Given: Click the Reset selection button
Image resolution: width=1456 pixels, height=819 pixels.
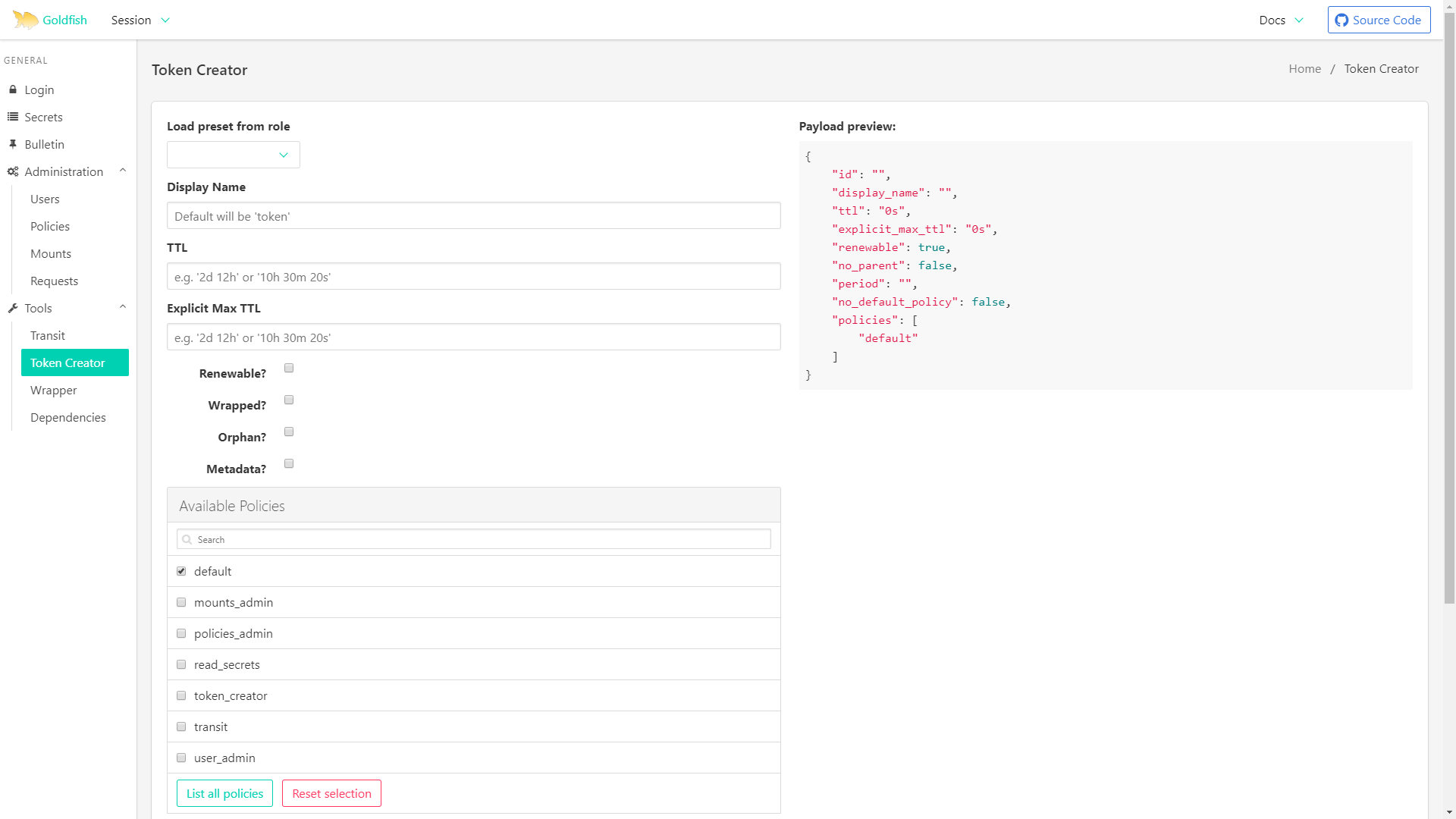Looking at the screenshot, I should pyautogui.click(x=331, y=793).
